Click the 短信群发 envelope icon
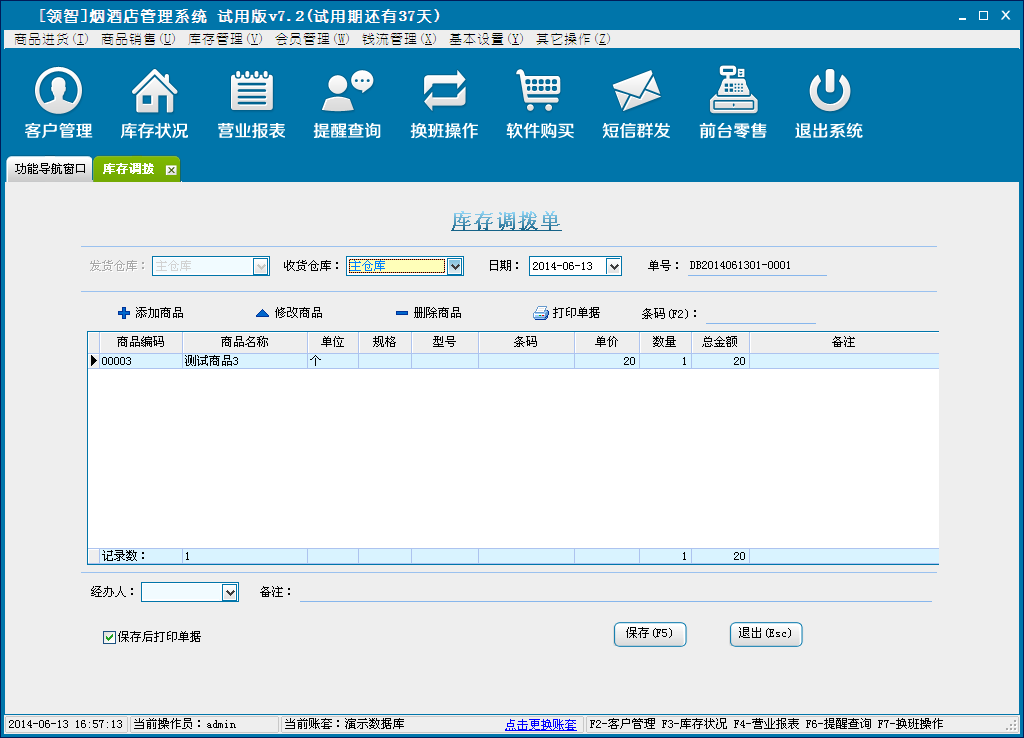The height and width of the screenshot is (738, 1024). (636, 93)
